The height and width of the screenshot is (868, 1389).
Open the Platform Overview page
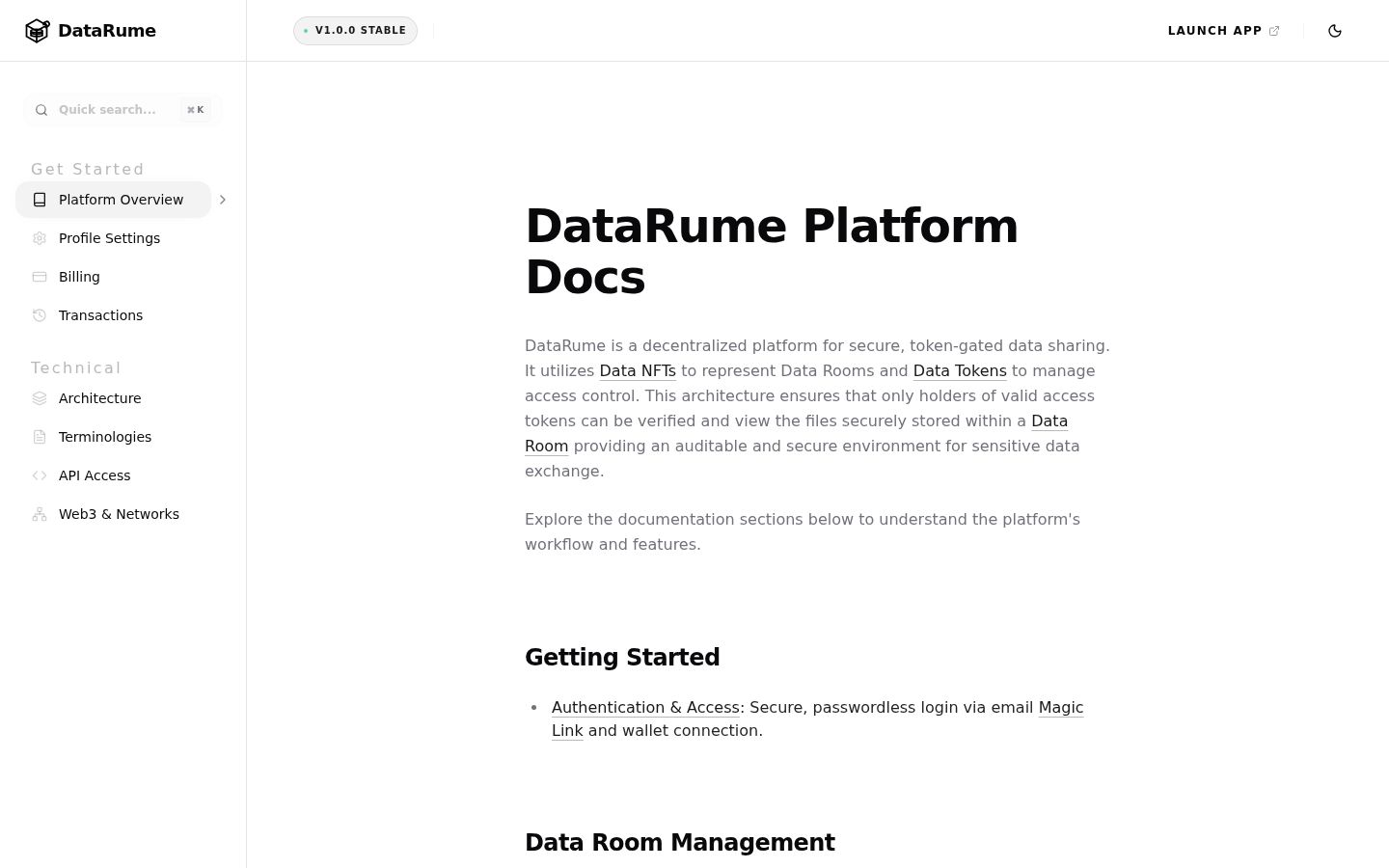click(x=113, y=200)
